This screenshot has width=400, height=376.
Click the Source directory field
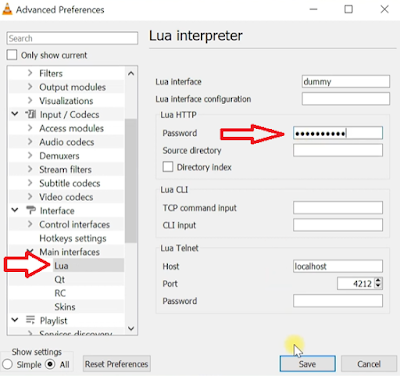(x=338, y=150)
